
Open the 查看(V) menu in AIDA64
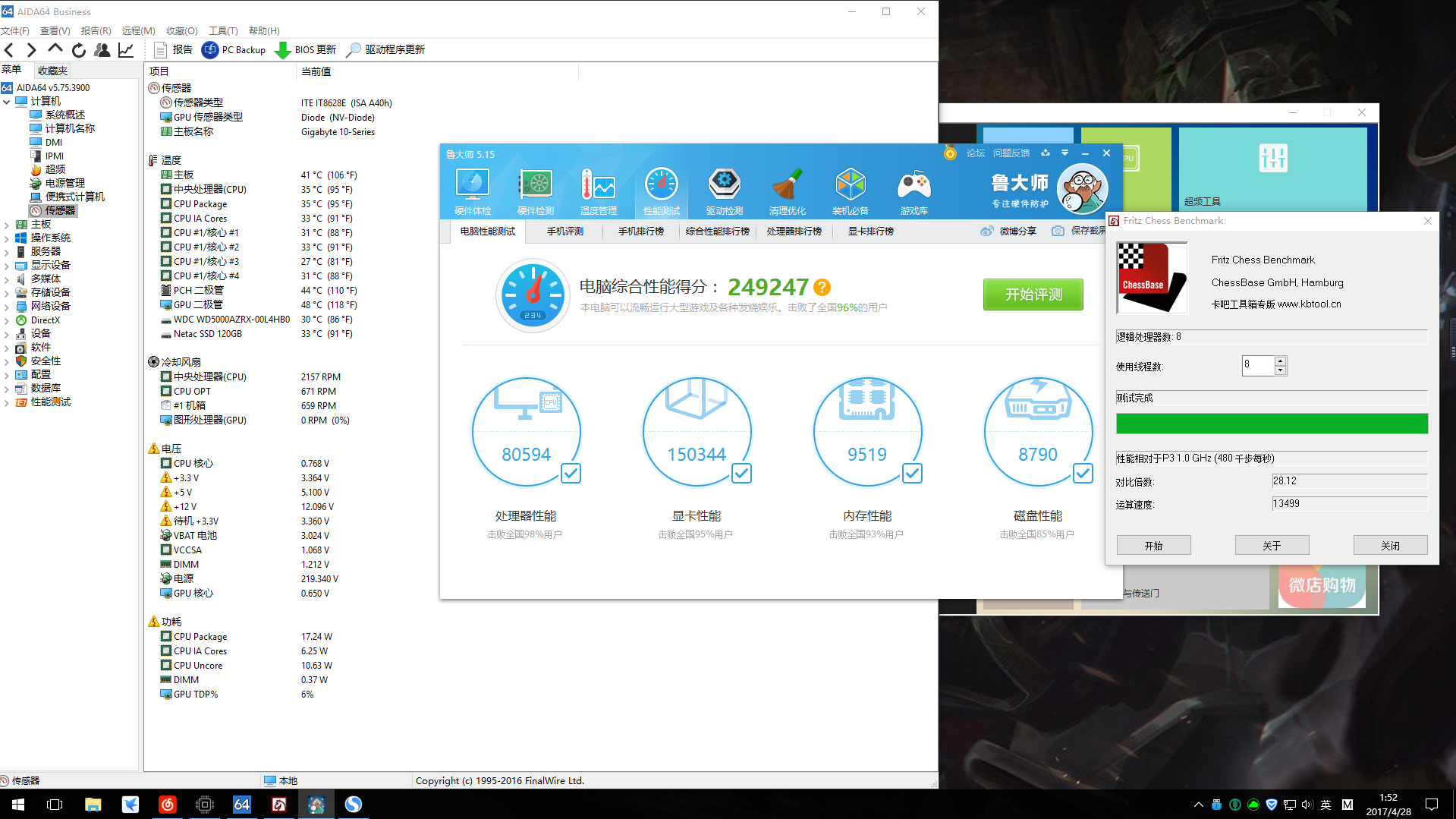[55, 31]
